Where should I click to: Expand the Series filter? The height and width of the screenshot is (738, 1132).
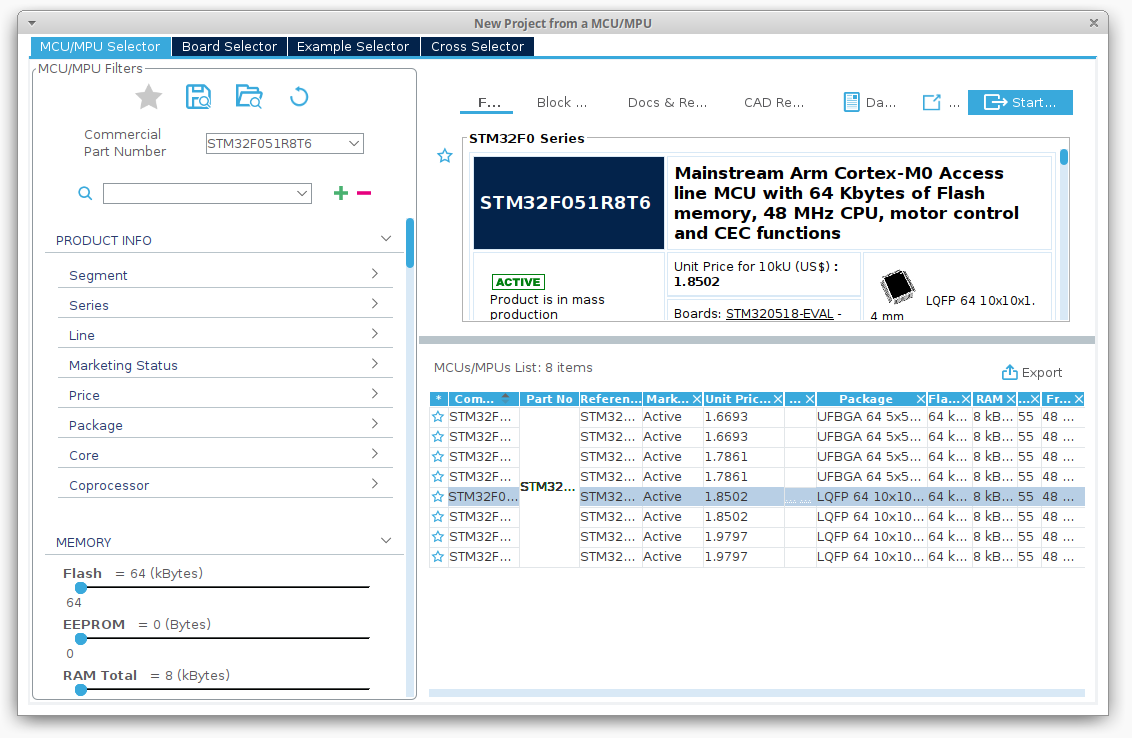(x=375, y=304)
